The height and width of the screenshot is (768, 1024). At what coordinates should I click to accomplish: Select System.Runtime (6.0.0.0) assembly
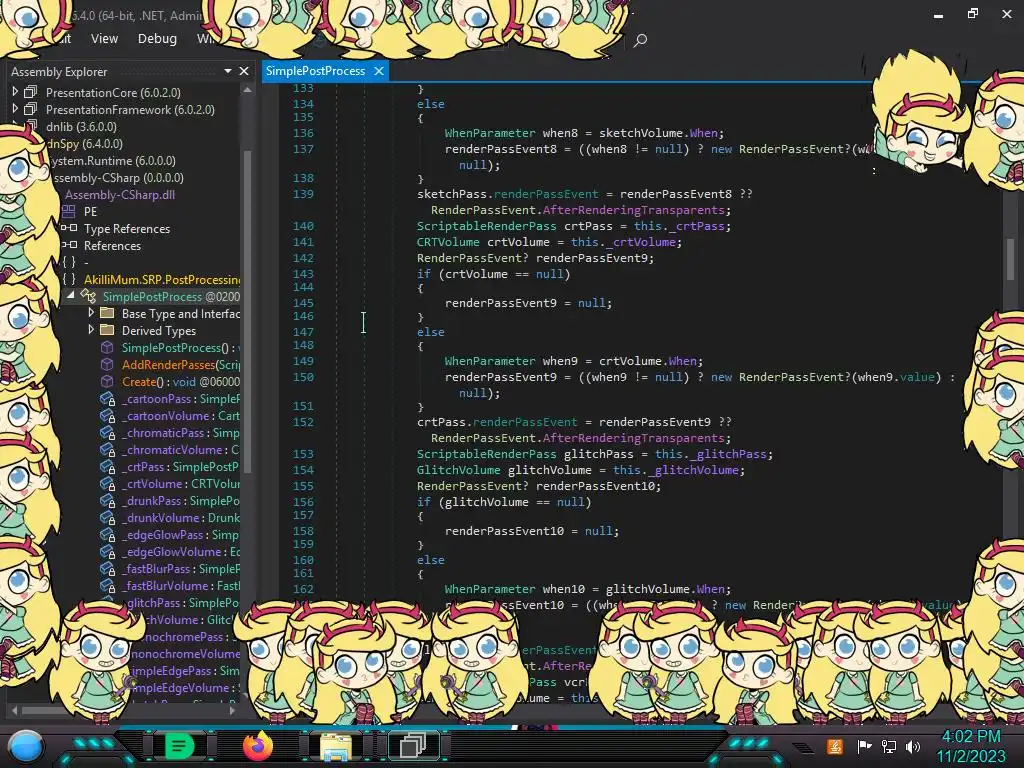[112, 161]
